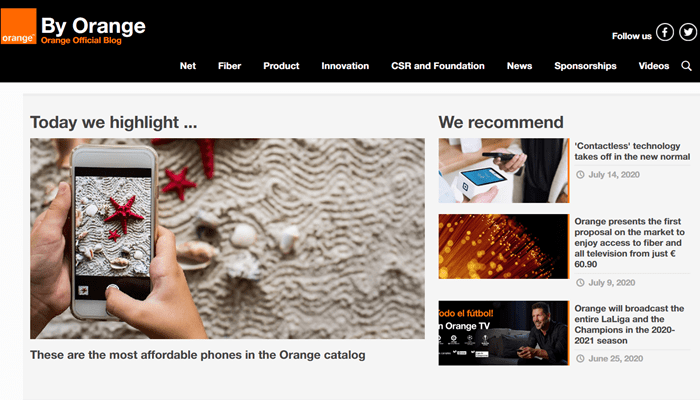The height and width of the screenshot is (400, 700).
Task: Open the Net menu item
Action: pos(188,66)
